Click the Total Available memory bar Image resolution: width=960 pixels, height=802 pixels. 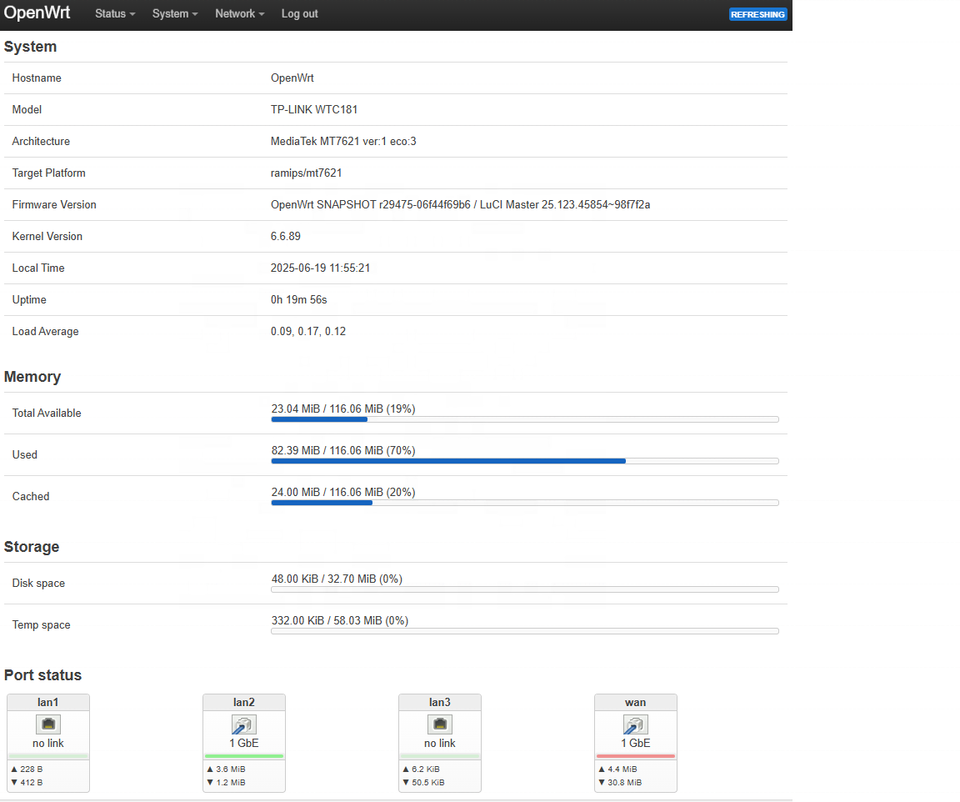[524, 419]
